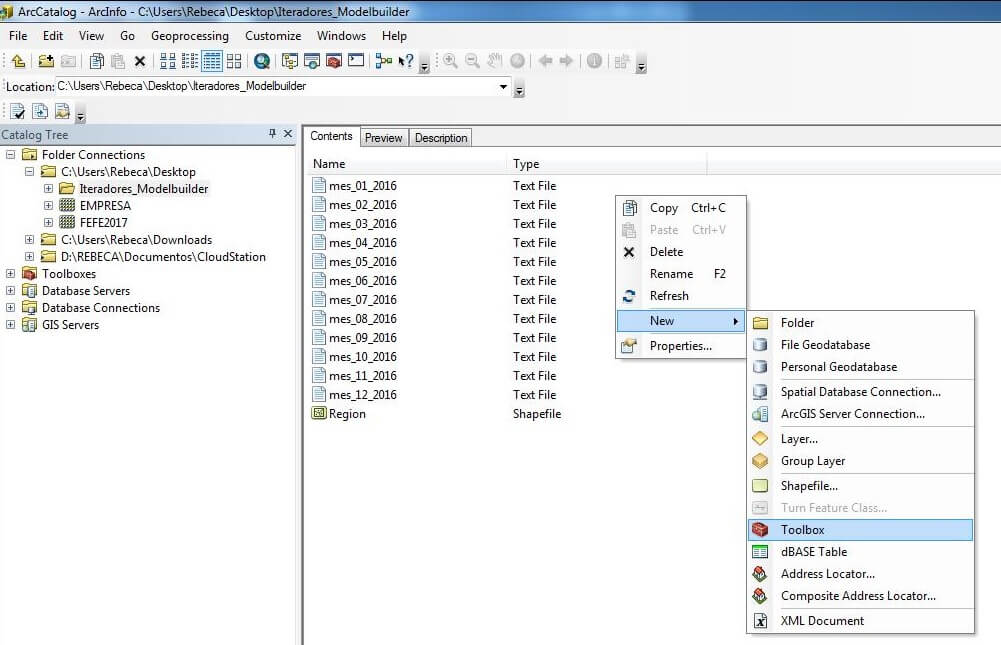This screenshot has width=1001, height=645.
Task: Click the Delete X icon in toolbar
Action: click(140, 61)
